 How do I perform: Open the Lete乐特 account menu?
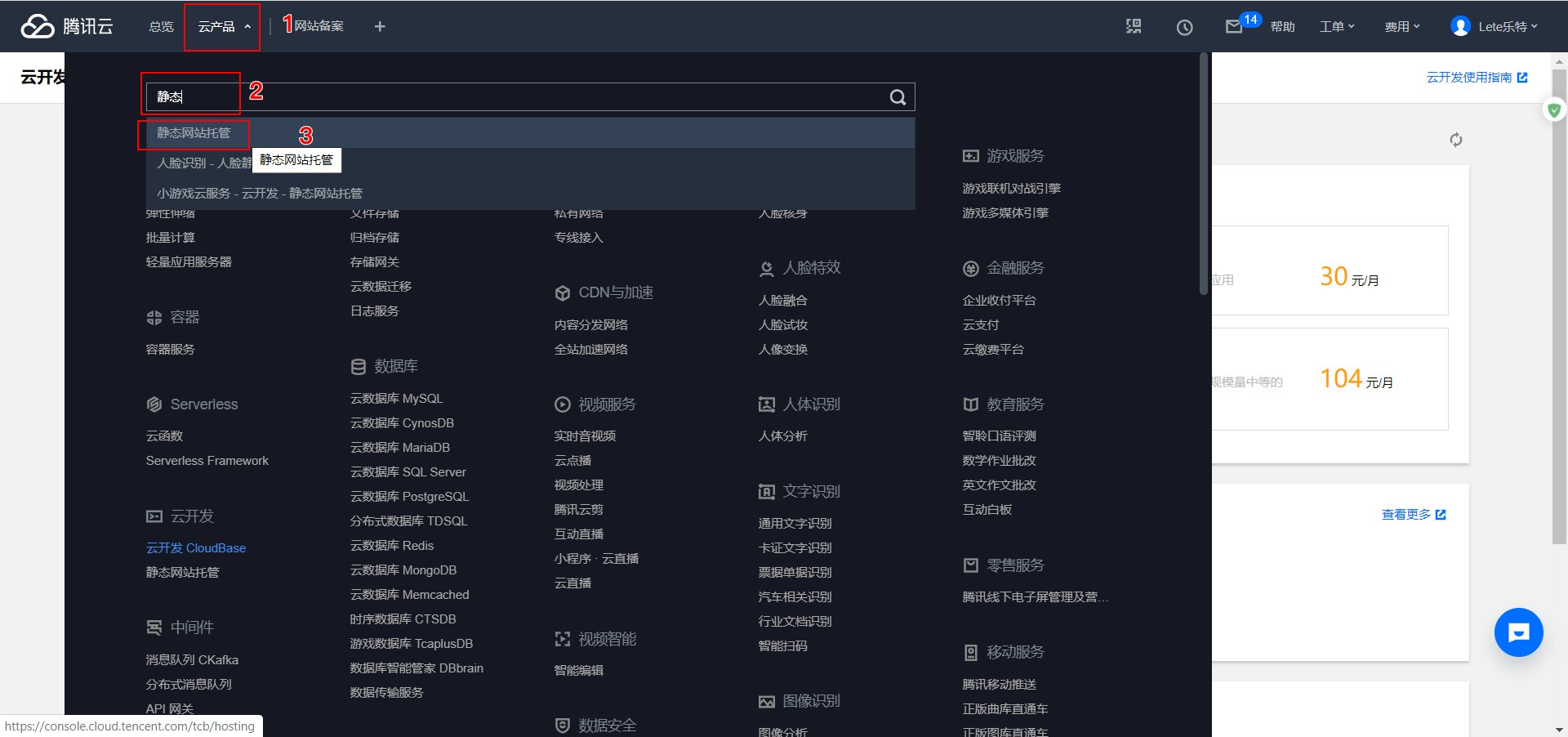pos(1494,27)
